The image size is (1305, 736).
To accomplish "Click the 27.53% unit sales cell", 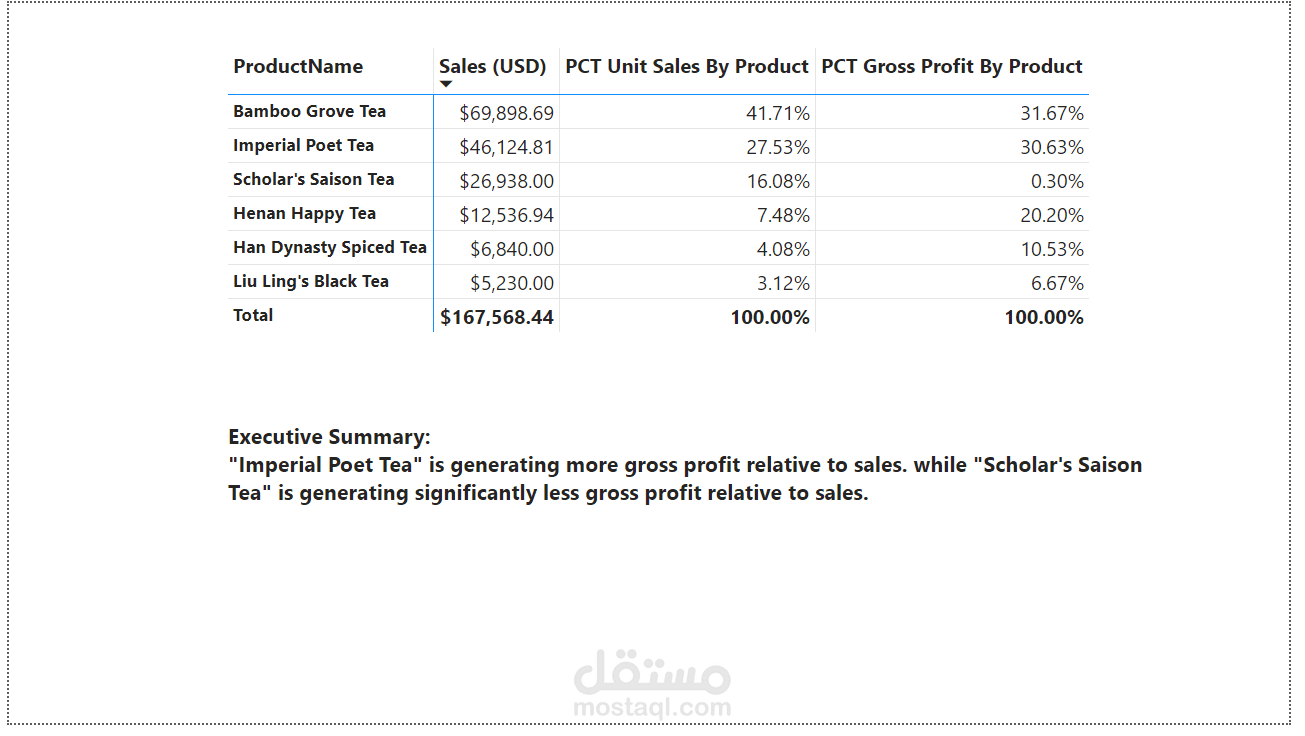I will tap(778, 148).
